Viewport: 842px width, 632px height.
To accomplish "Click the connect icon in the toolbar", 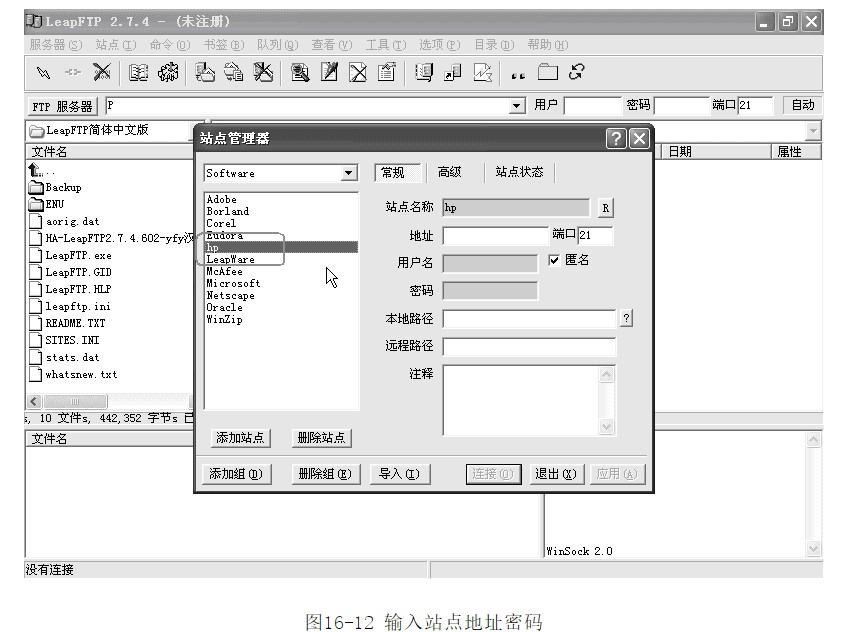I will [x=43, y=72].
